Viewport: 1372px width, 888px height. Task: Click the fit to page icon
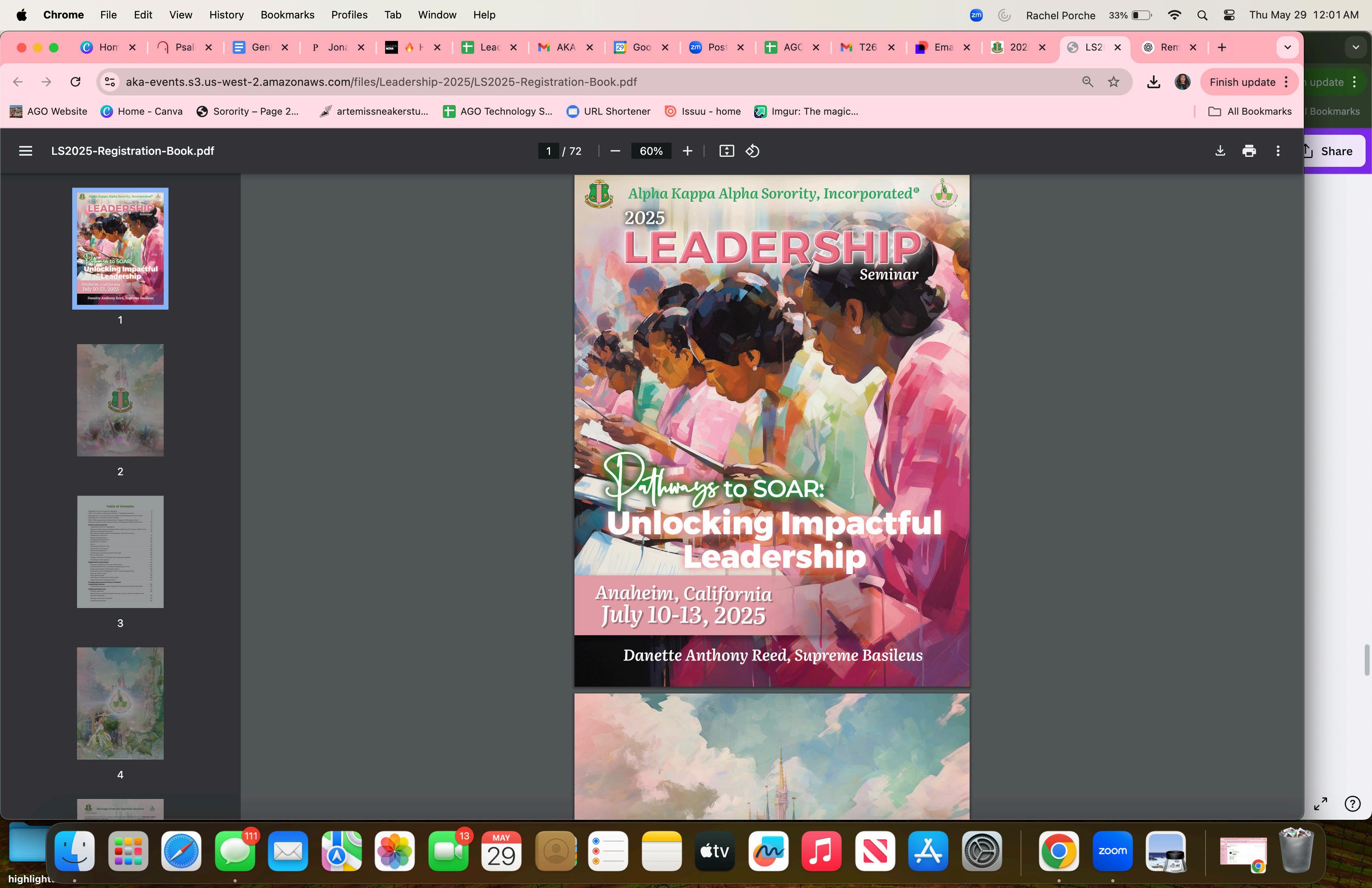(727, 151)
